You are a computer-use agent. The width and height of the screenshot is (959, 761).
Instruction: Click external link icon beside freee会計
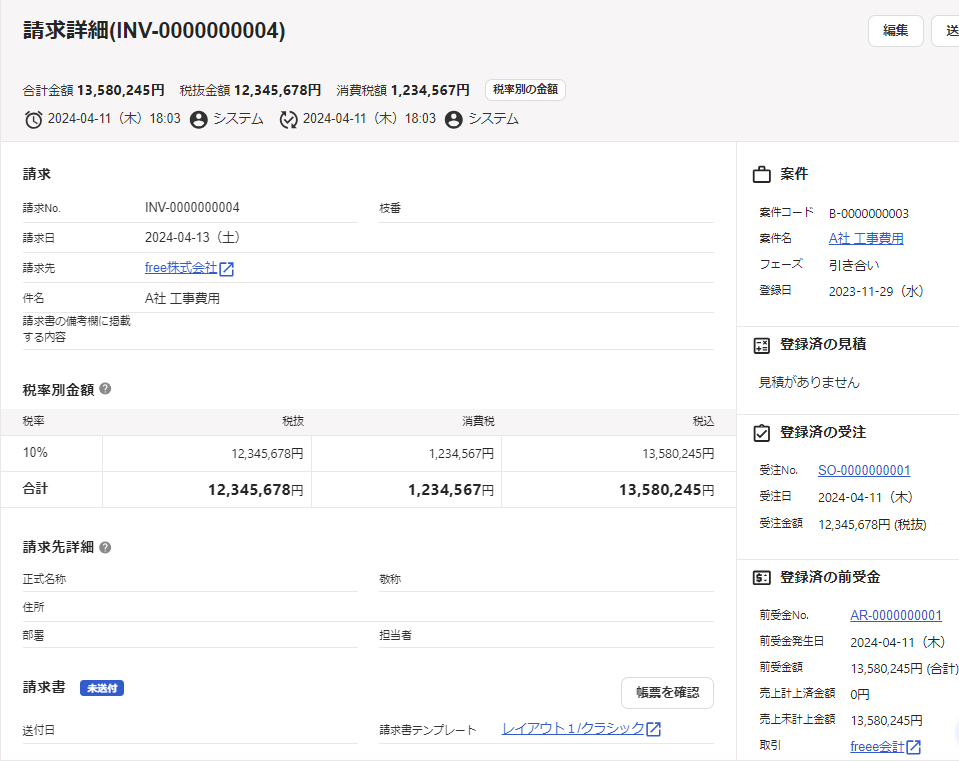914,746
